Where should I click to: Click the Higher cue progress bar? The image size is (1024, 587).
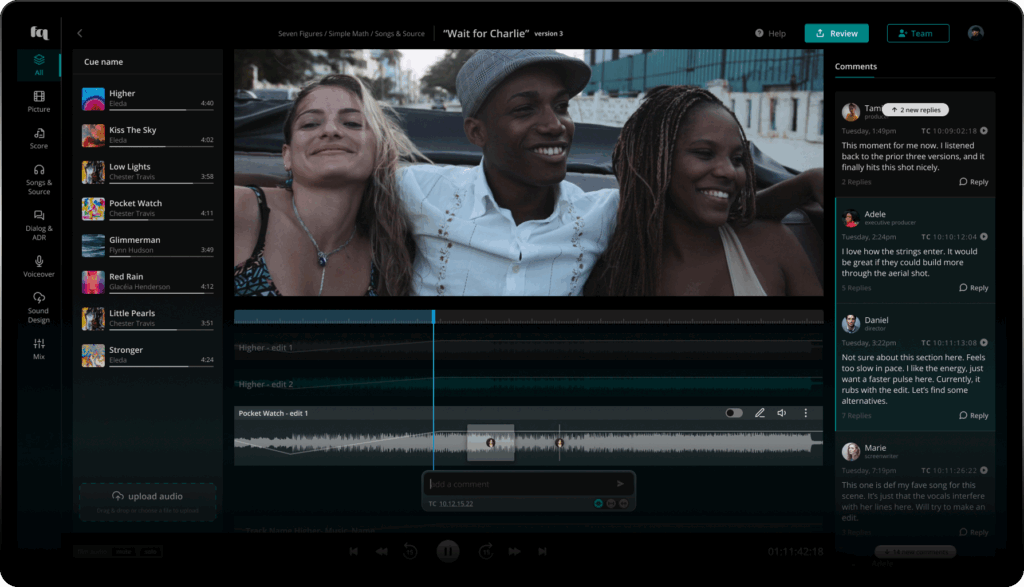[160, 109]
